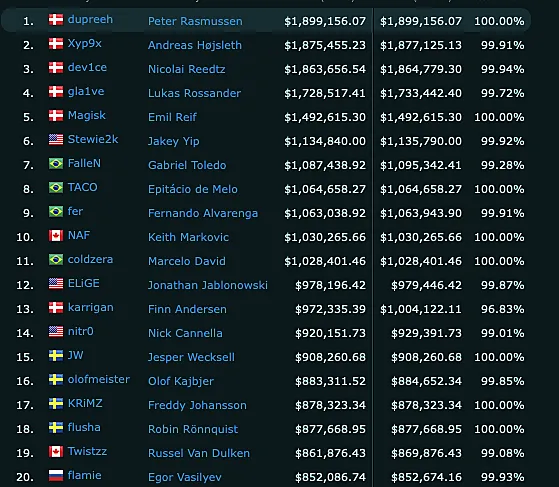This screenshot has width=559, height=487.
Task: Click the Denmark flag next to karrigan
Action: 56,307
